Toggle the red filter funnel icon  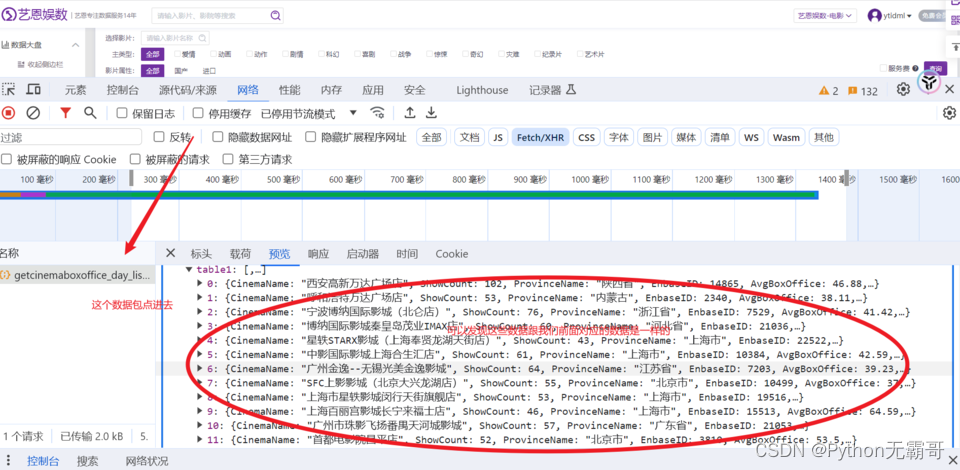(66, 113)
